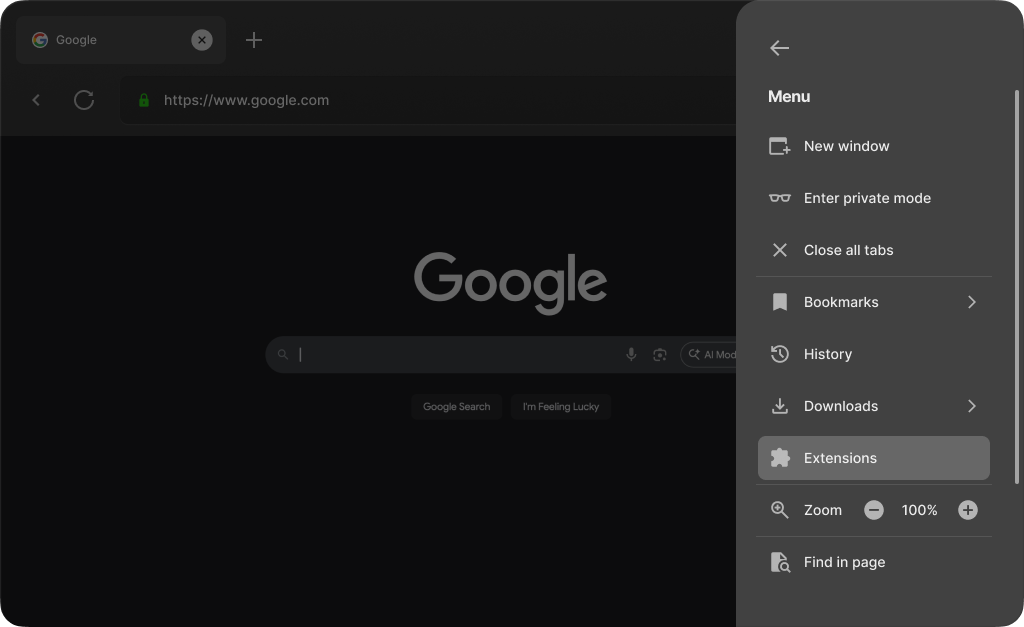Open Find in page

(844, 562)
